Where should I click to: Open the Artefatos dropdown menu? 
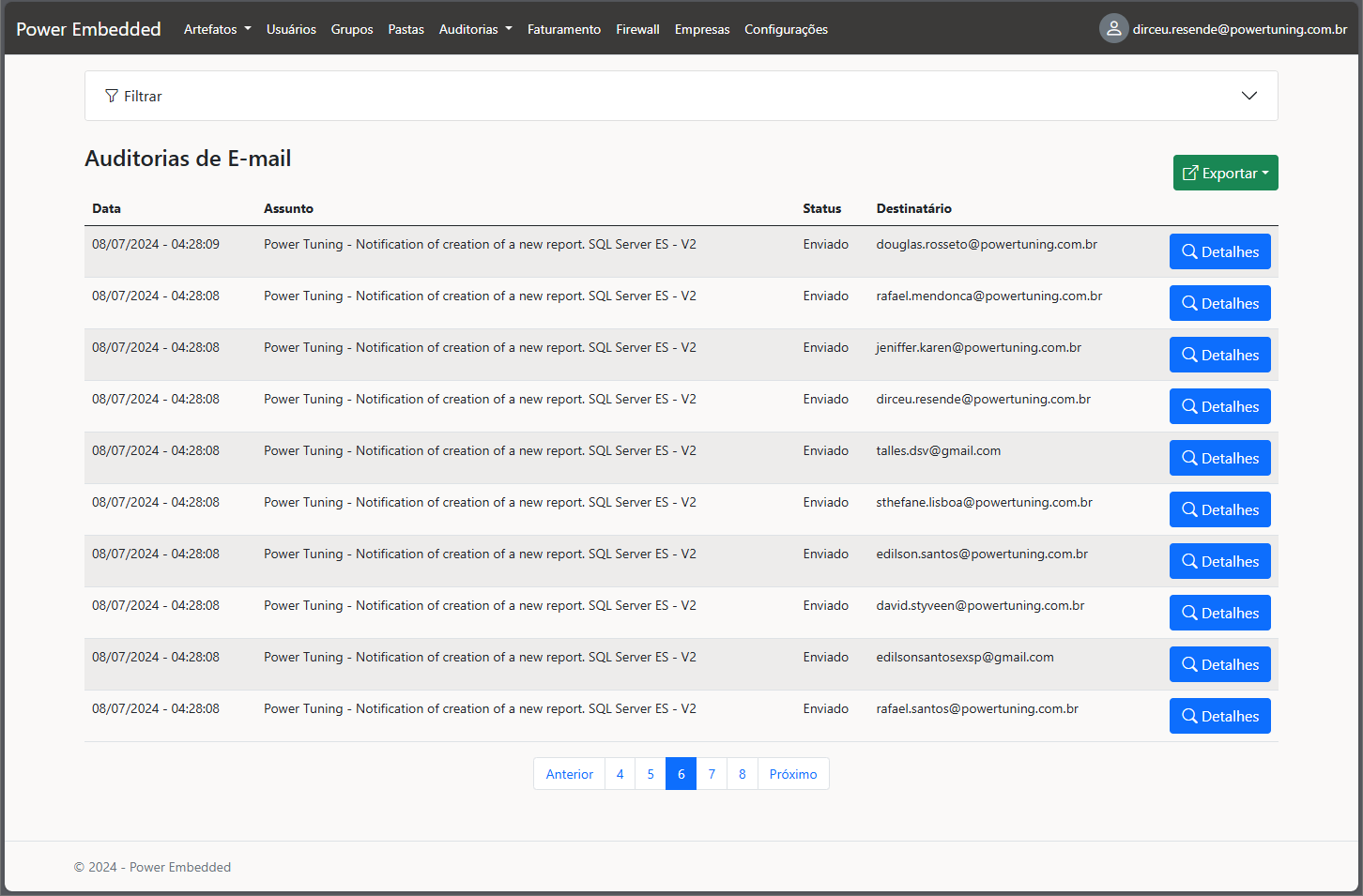pyautogui.click(x=217, y=29)
